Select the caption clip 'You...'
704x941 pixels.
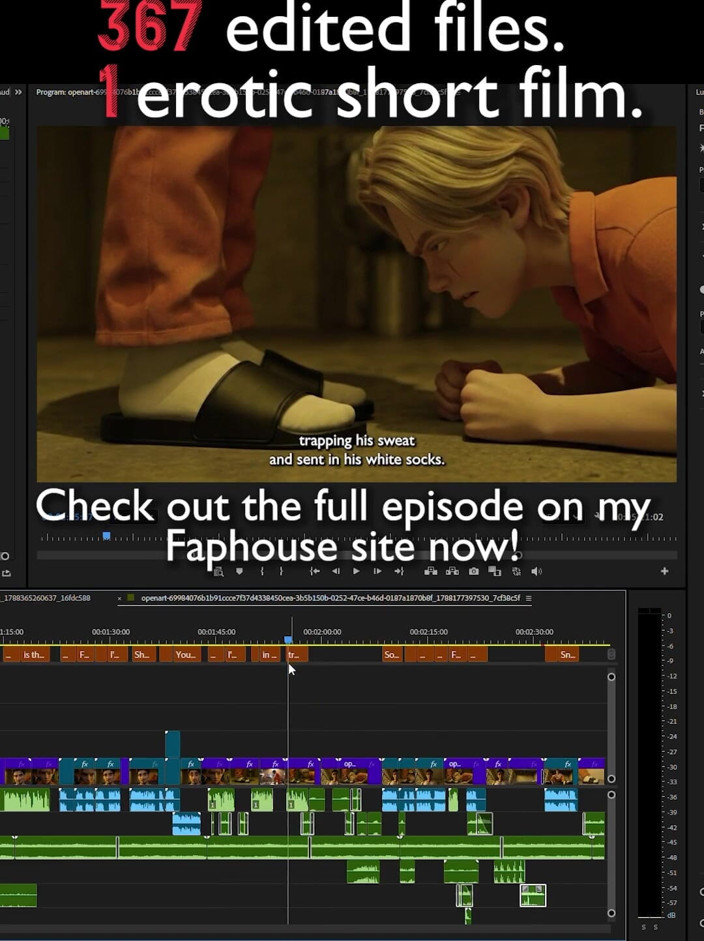[x=187, y=654]
